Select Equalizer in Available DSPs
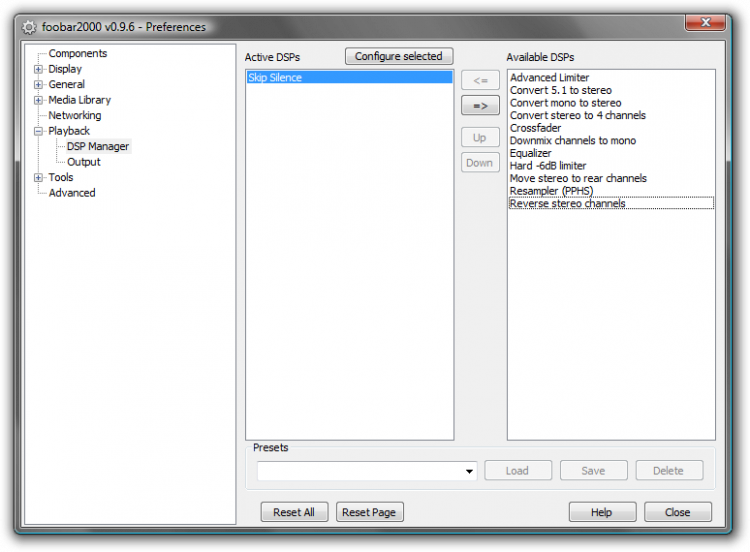The height and width of the screenshot is (552, 750). [530, 153]
